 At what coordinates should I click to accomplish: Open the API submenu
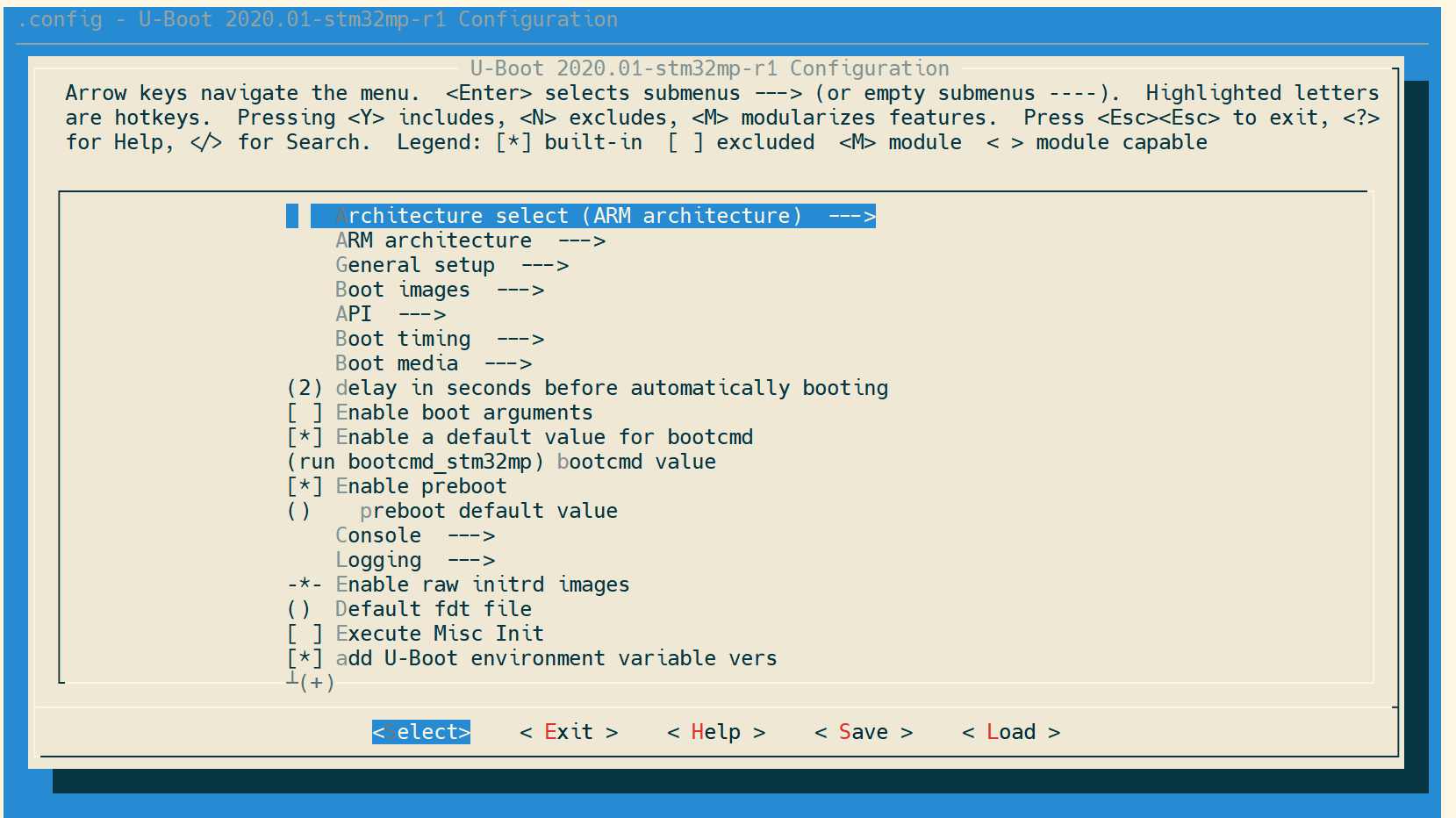click(x=390, y=314)
